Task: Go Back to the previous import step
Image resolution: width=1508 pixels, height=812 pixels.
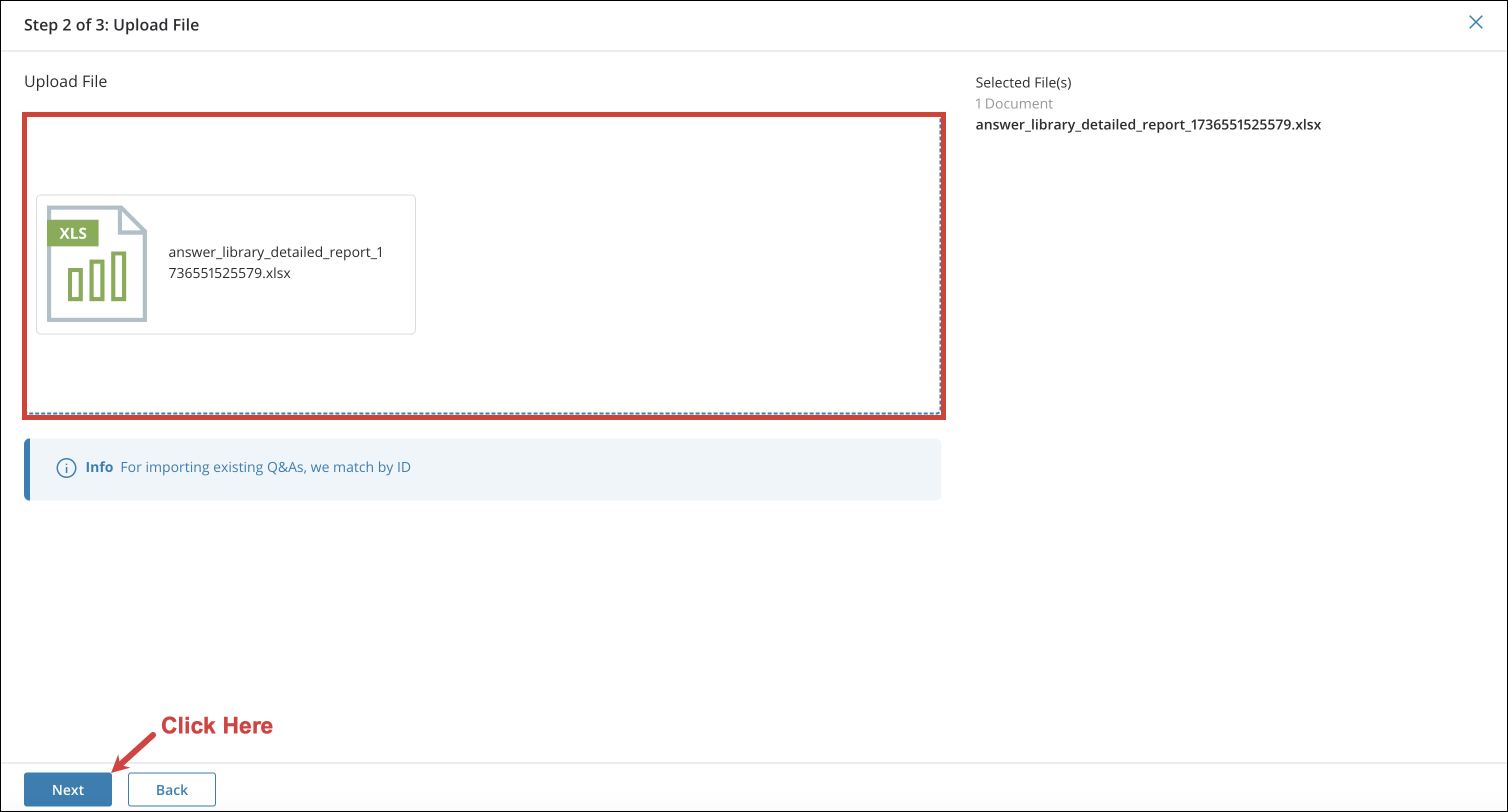Action: click(x=171, y=789)
